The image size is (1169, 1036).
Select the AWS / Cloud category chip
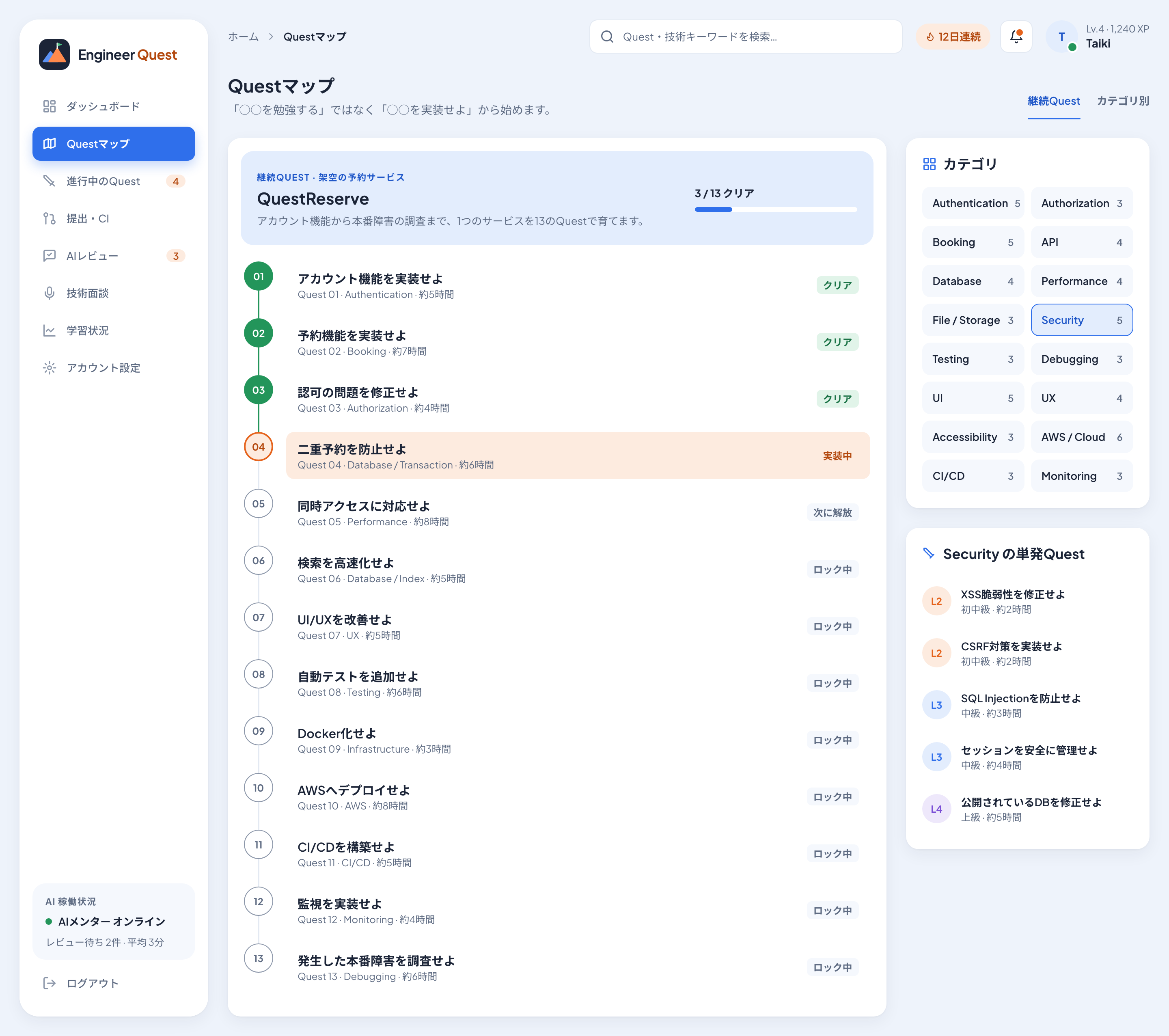click(x=1081, y=437)
